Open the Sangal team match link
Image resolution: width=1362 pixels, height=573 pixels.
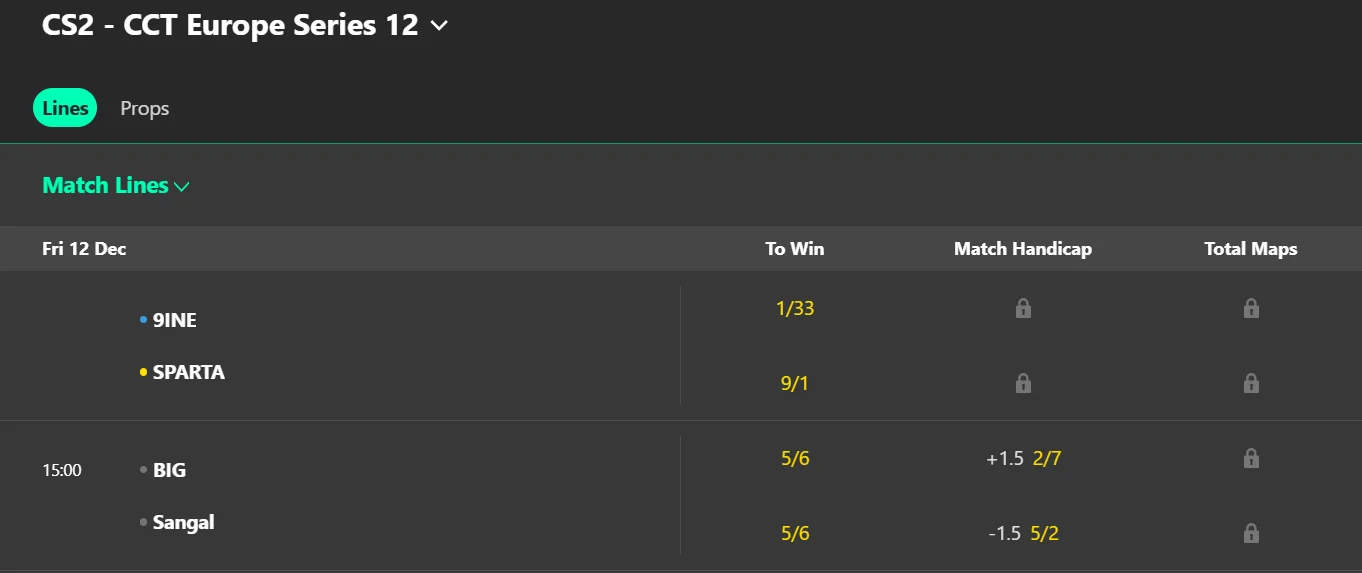pos(183,522)
